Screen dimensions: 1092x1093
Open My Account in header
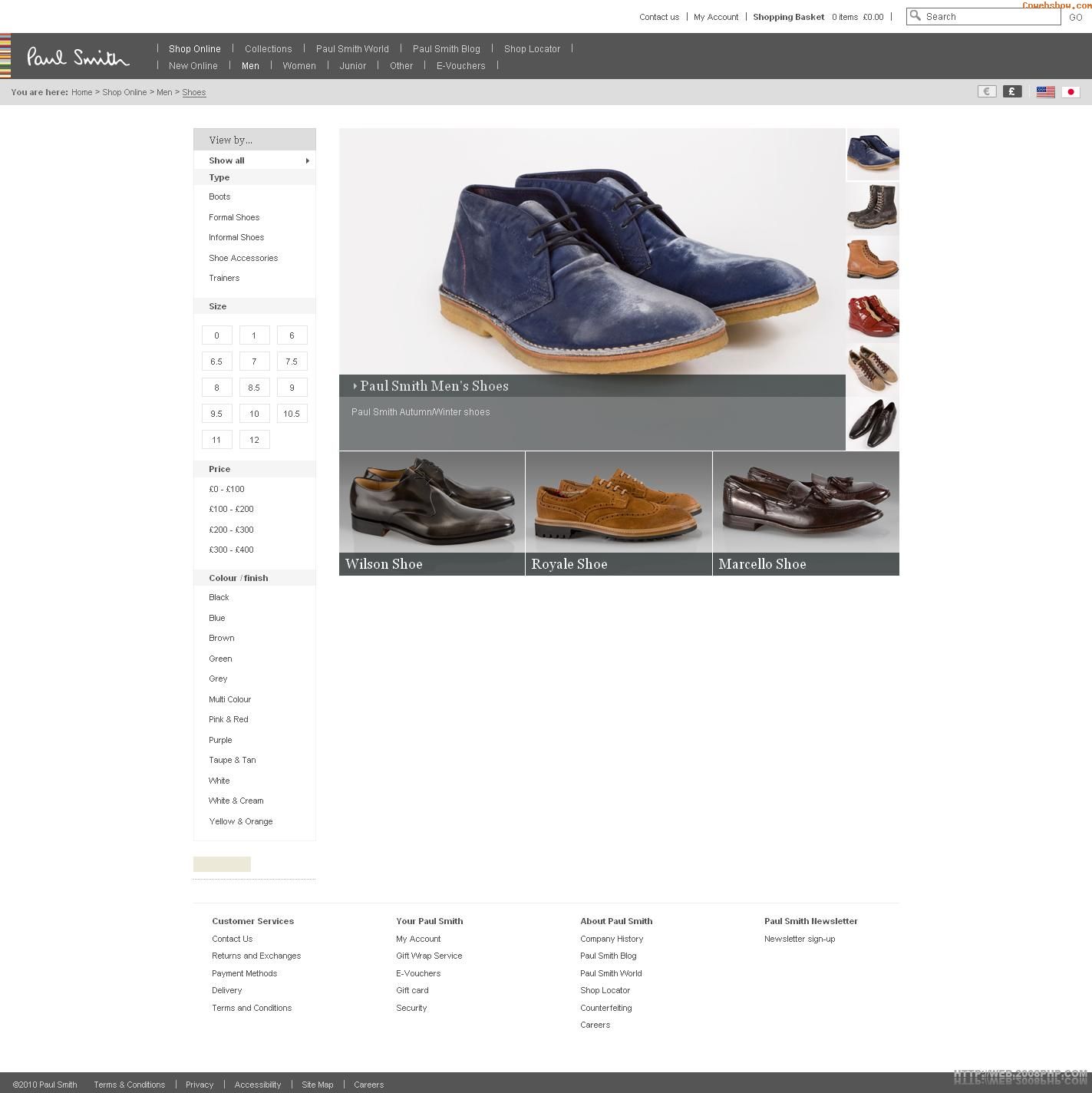716,17
